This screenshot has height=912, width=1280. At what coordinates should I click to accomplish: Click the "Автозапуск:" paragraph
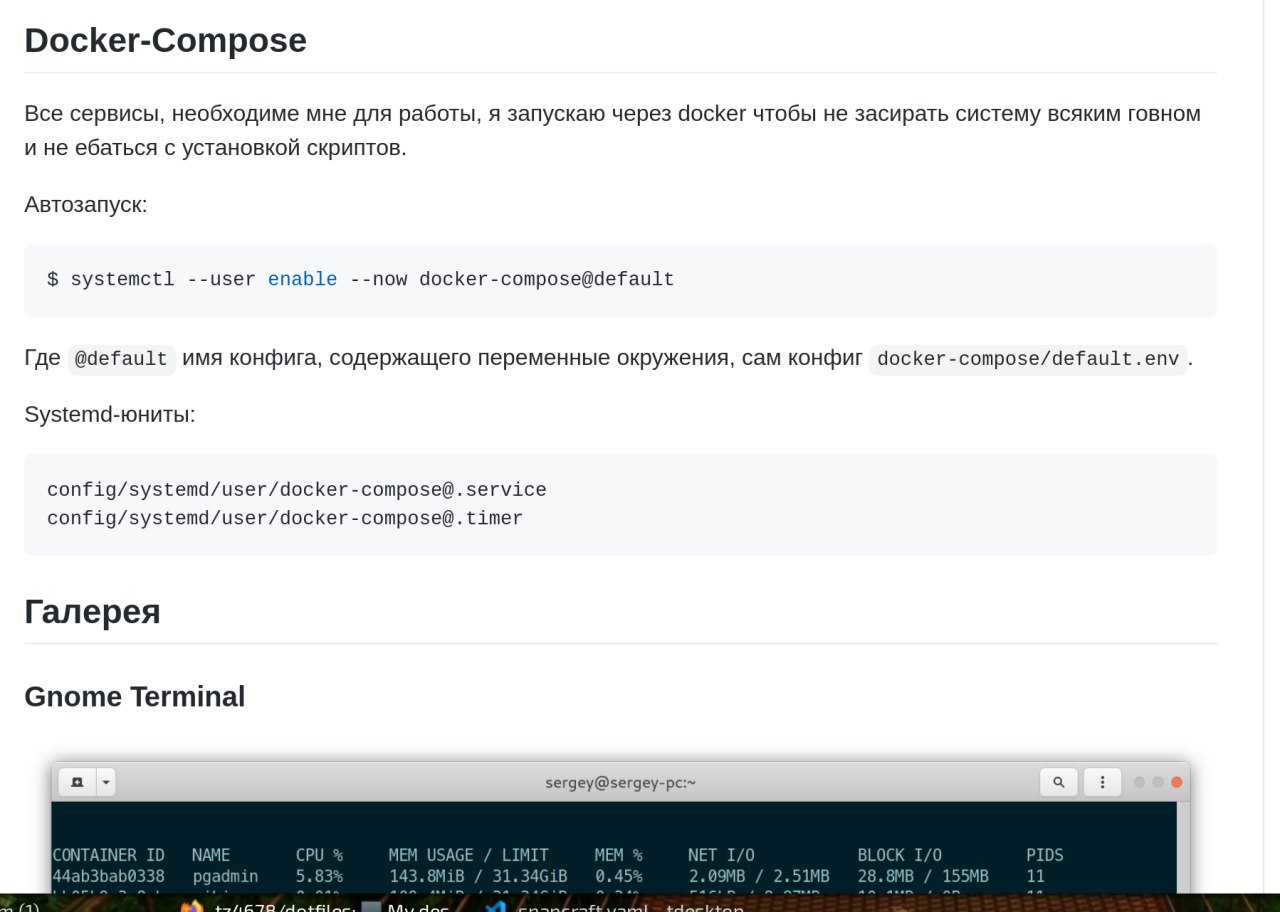(x=86, y=205)
